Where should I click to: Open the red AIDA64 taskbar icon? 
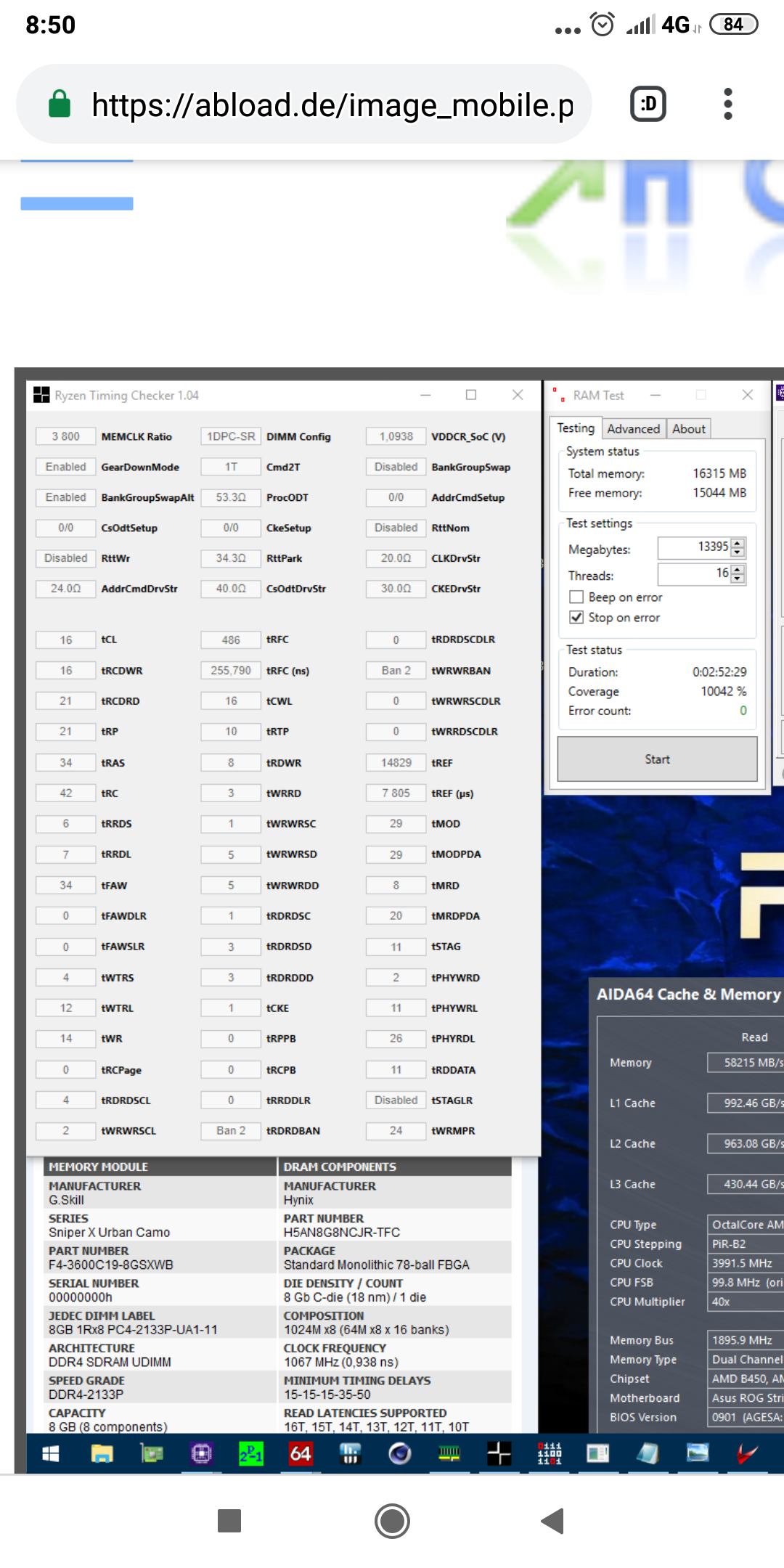301,1453
